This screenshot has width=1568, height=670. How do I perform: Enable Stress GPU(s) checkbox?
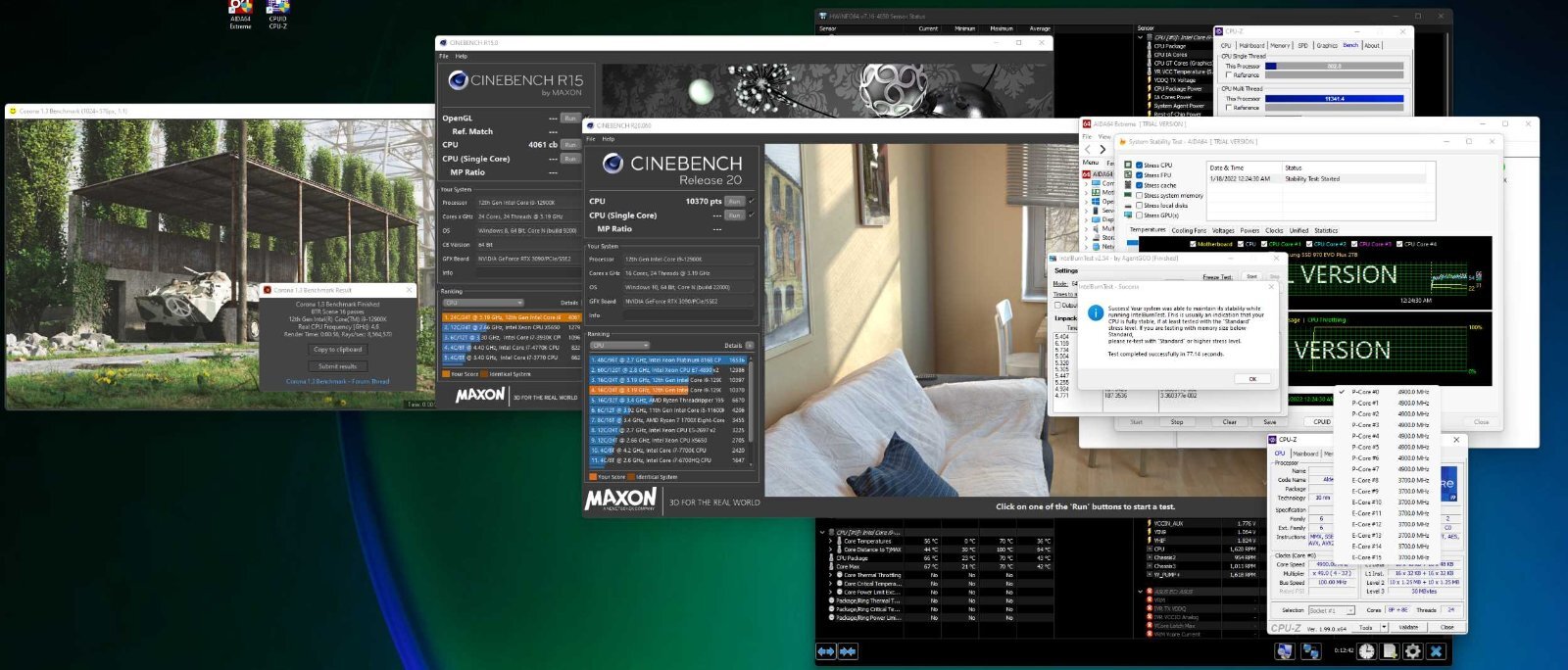1139,215
